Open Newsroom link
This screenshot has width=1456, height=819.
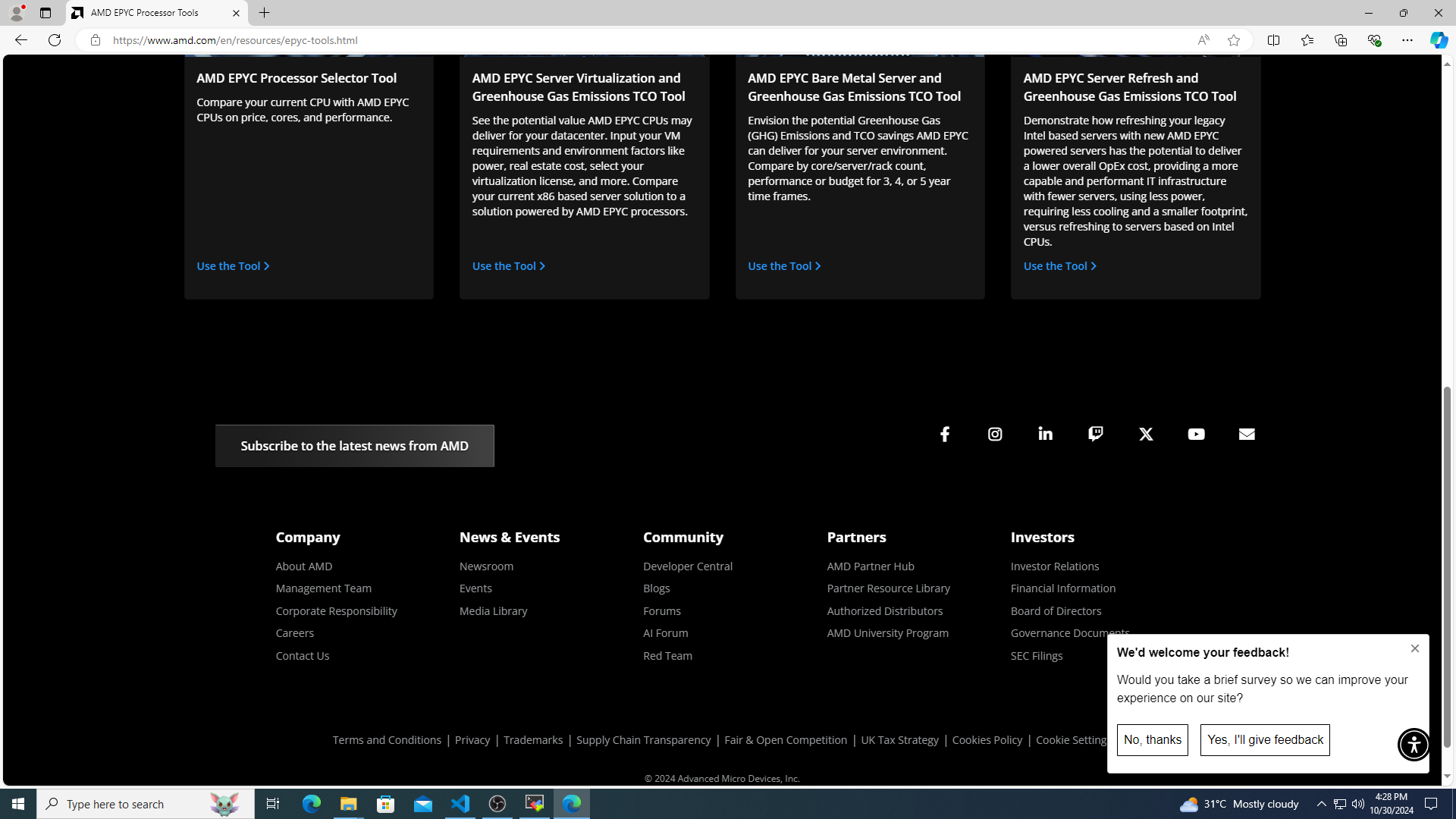pyautogui.click(x=486, y=566)
